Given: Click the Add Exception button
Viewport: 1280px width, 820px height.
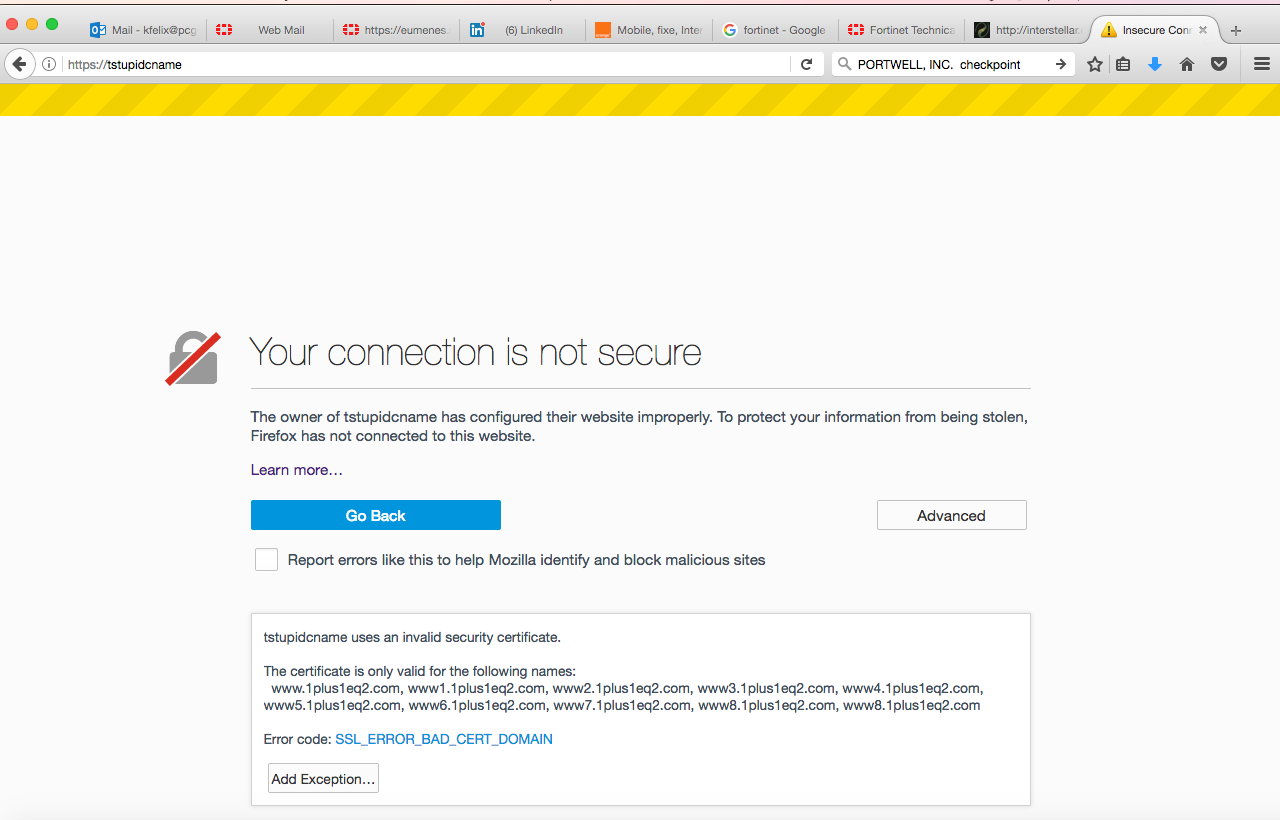Looking at the screenshot, I should [x=322, y=777].
